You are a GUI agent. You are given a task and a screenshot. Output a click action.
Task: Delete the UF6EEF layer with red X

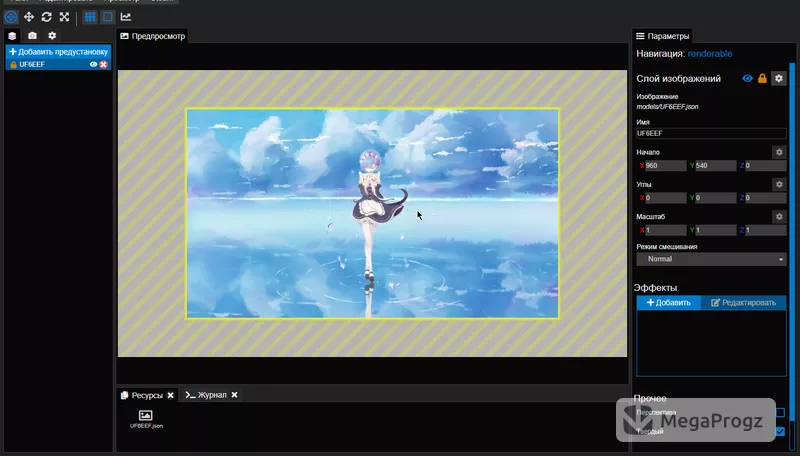(104, 64)
